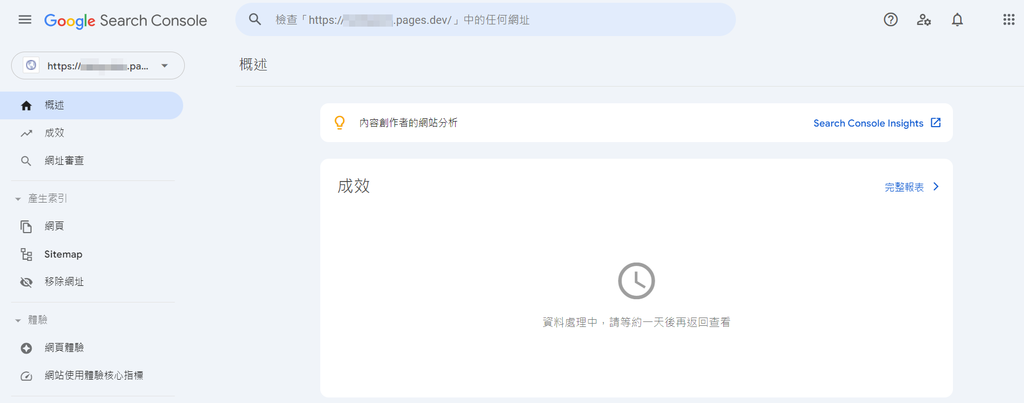Click the trend line icon beside 成效
This screenshot has height=403, width=1024.
click(x=26, y=133)
